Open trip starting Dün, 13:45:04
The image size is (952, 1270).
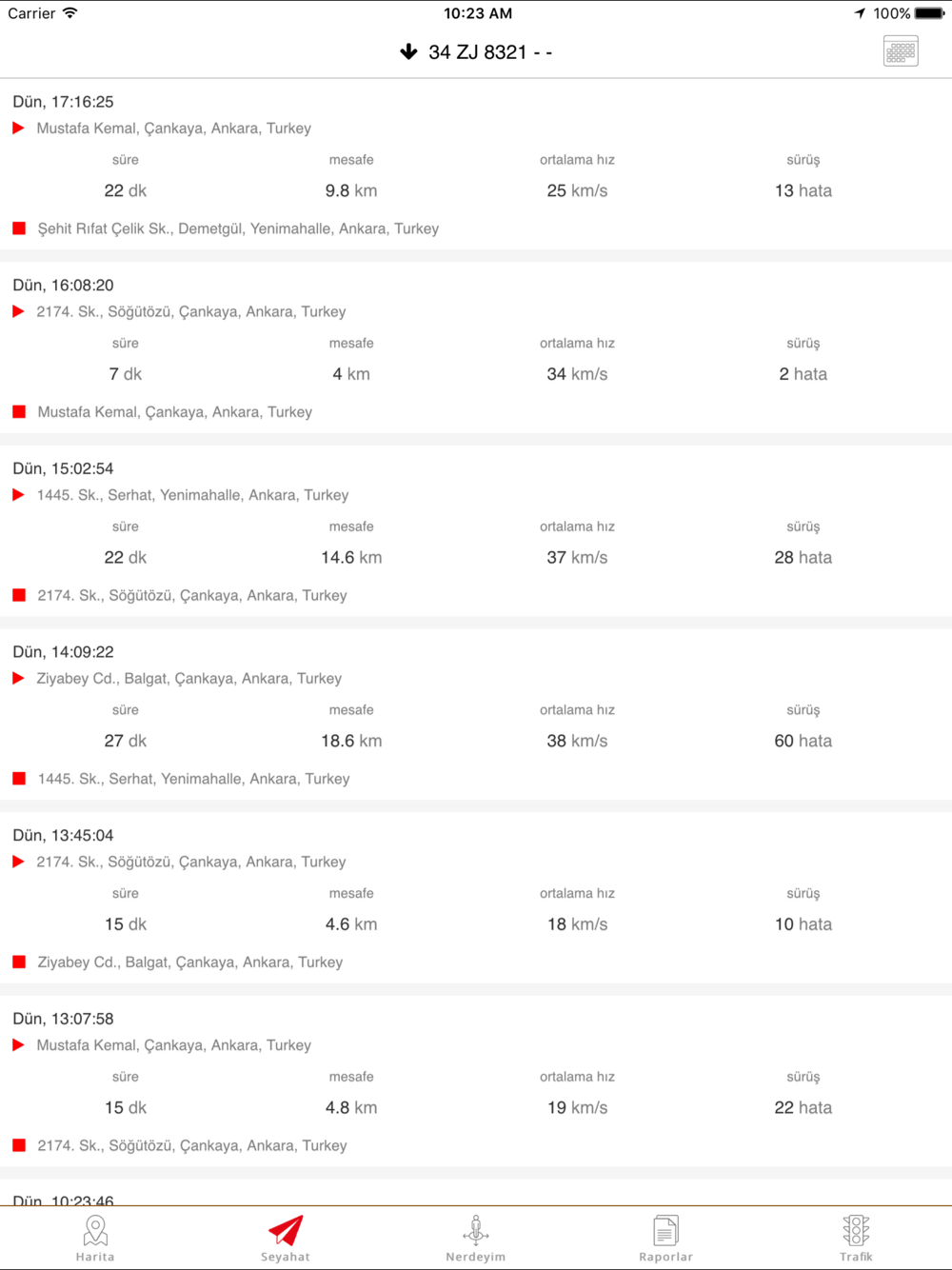point(476,898)
